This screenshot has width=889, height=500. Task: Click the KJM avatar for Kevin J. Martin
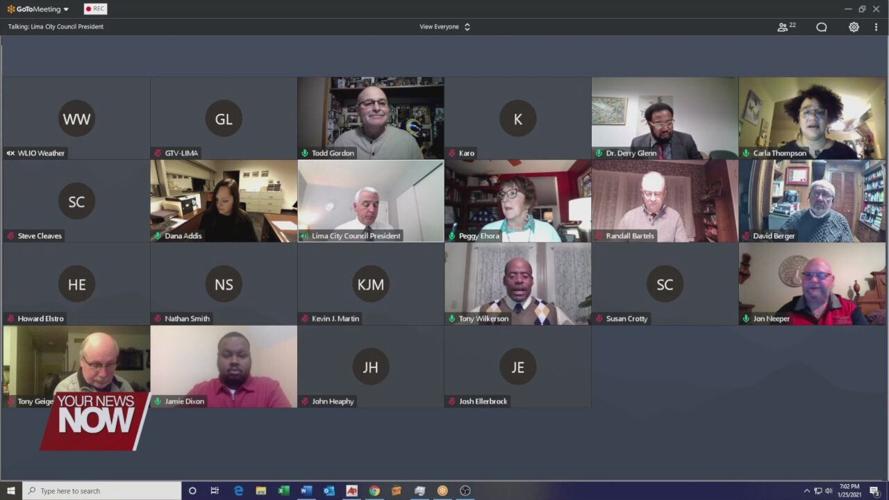(370, 284)
